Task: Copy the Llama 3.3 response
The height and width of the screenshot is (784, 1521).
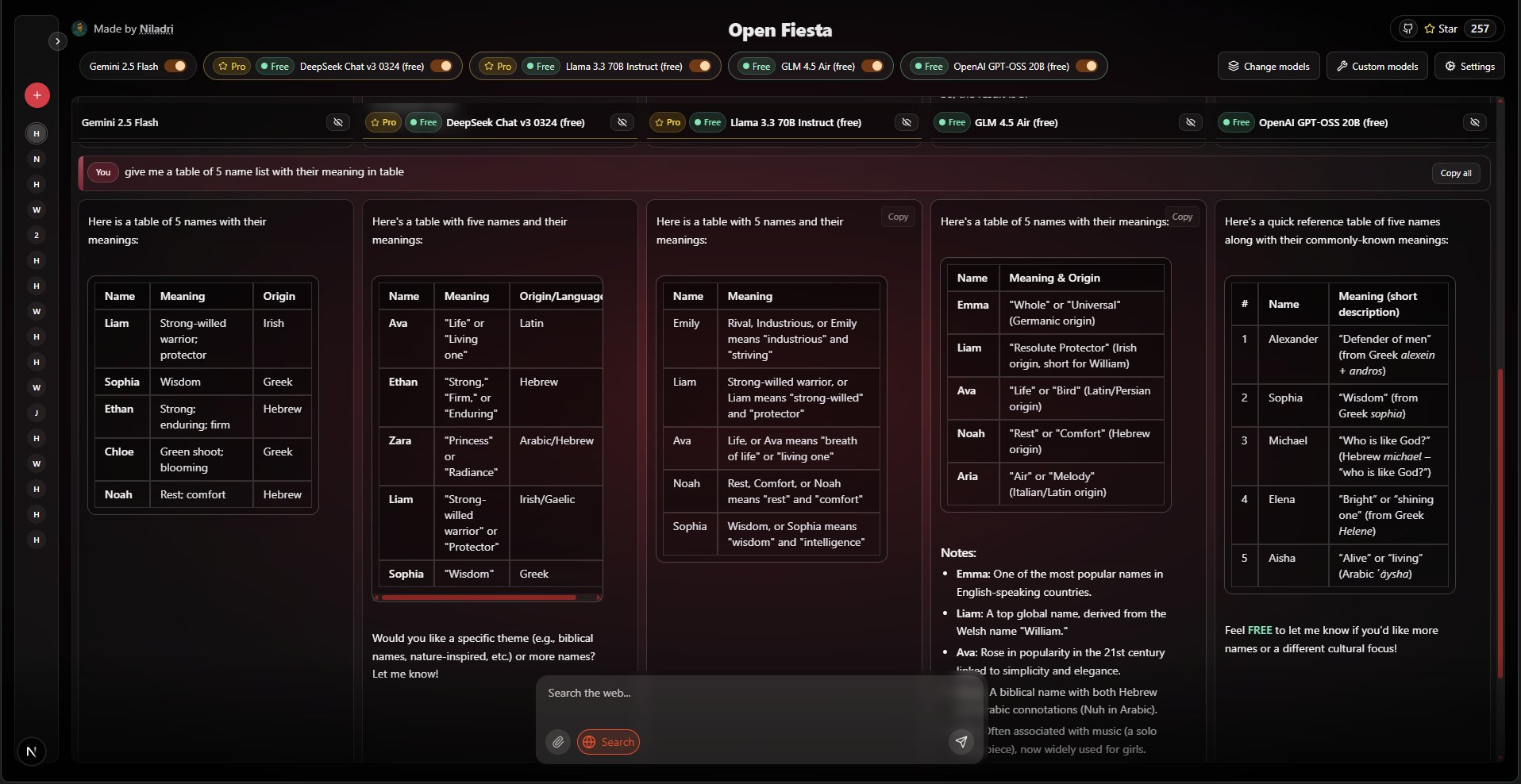Action: (x=898, y=217)
